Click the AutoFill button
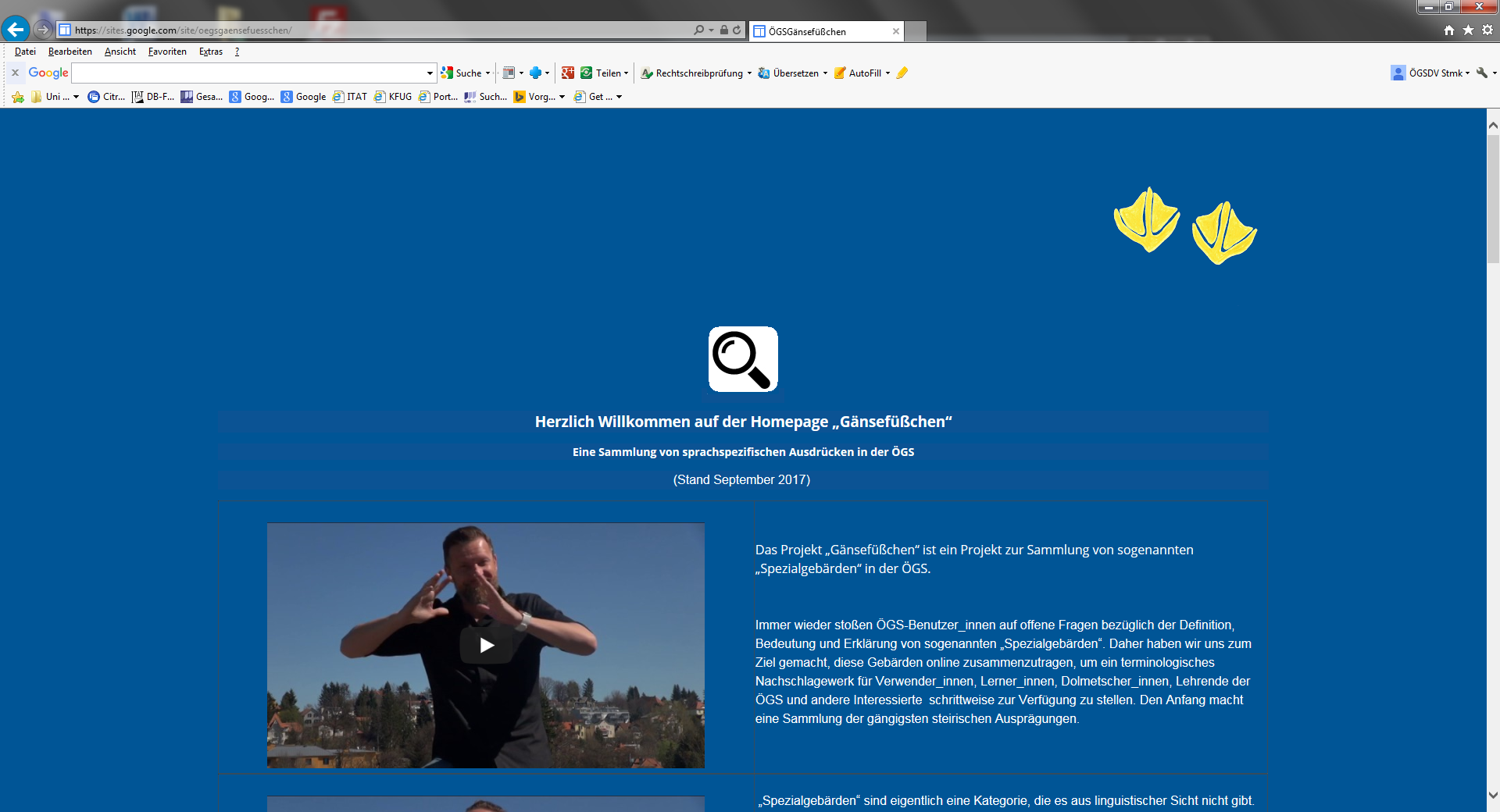The image size is (1500, 812). point(858,73)
